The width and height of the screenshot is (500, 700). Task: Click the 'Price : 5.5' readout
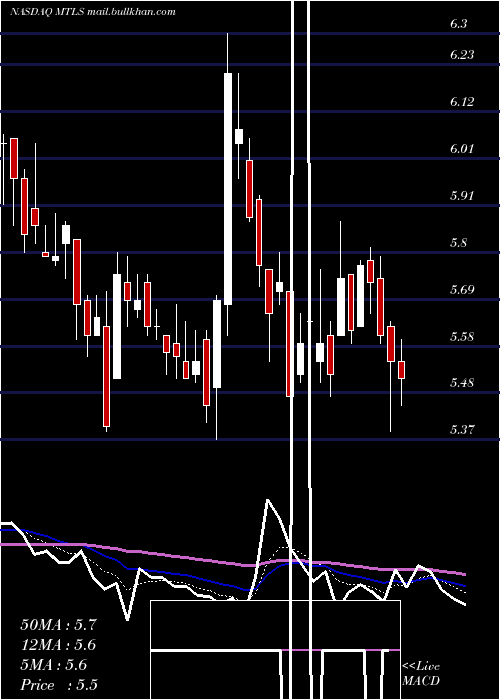(59, 685)
